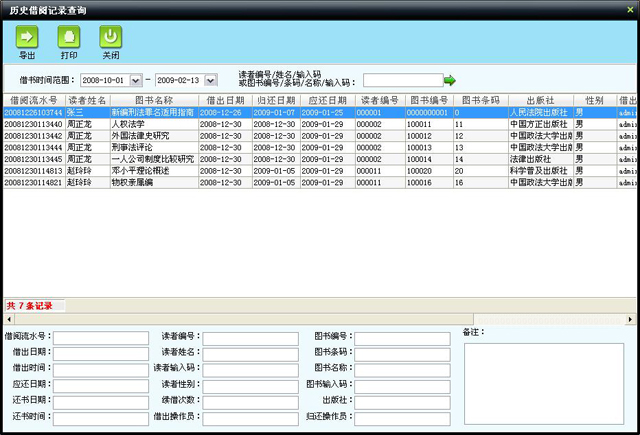Click the 关闭 power icon

click(110, 37)
